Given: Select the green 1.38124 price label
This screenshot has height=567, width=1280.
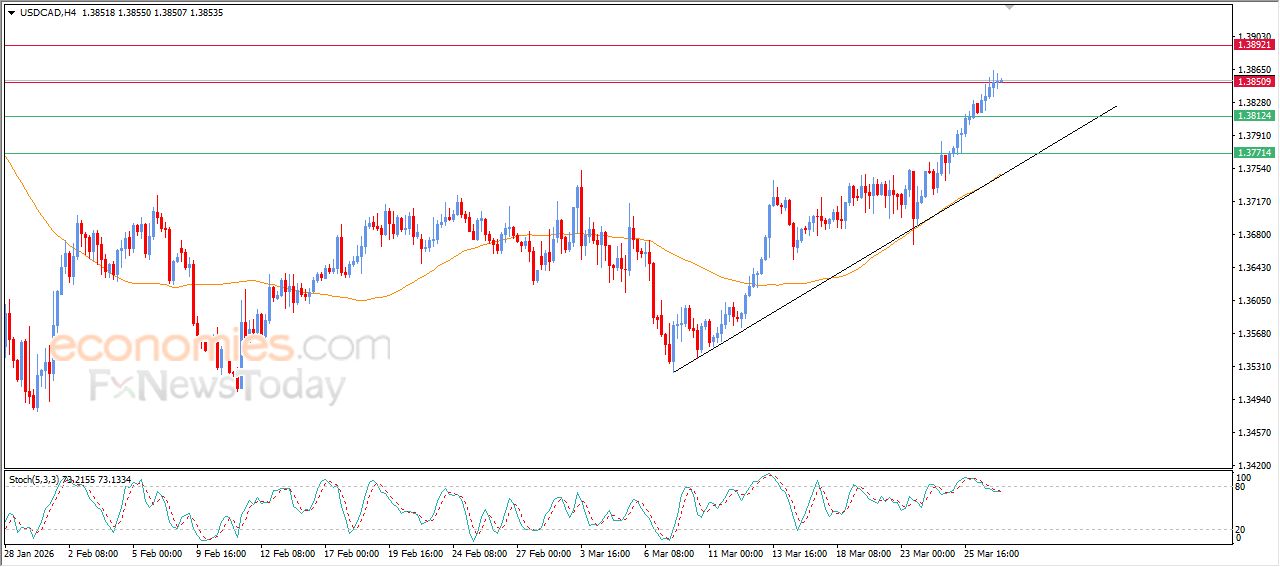Looking at the screenshot, I should pyautogui.click(x=1254, y=116).
